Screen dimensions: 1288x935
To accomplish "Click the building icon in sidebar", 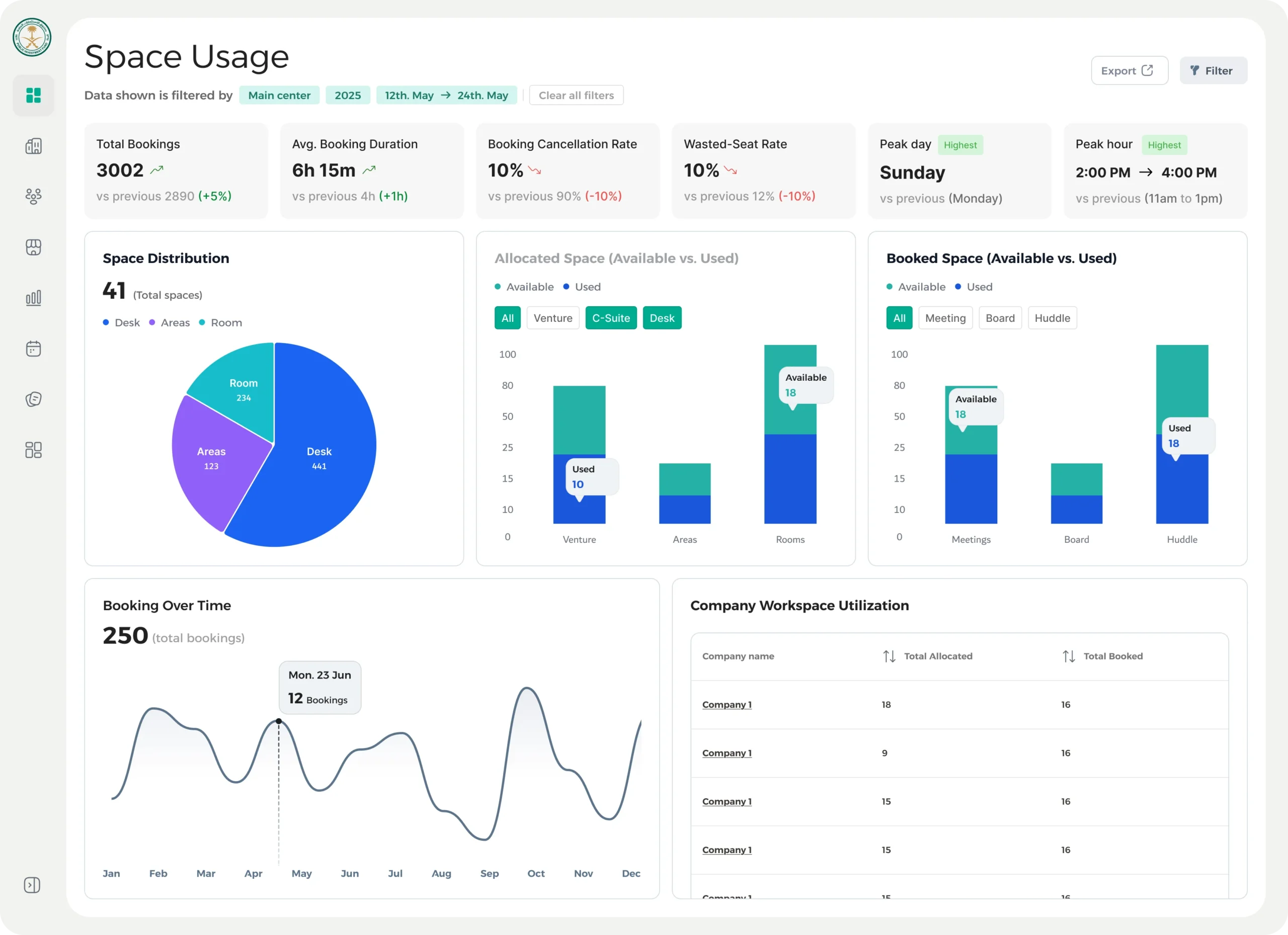I will pos(34,146).
